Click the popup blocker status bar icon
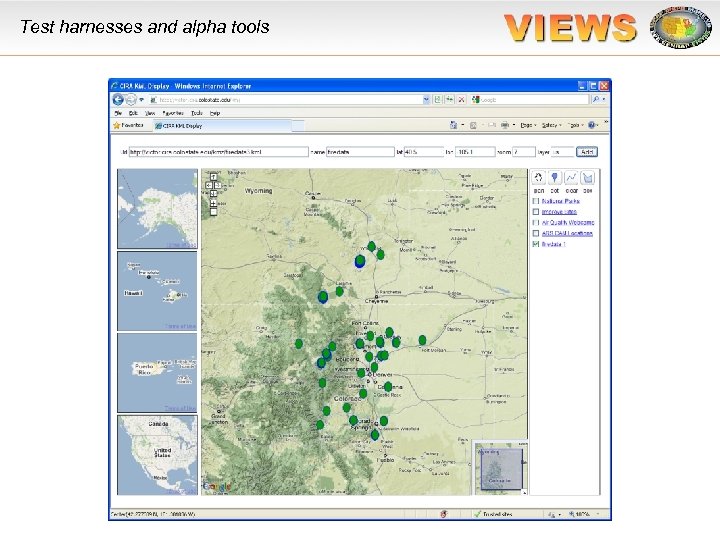The width and height of the screenshot is (720, 540). [x=444, y=514]
